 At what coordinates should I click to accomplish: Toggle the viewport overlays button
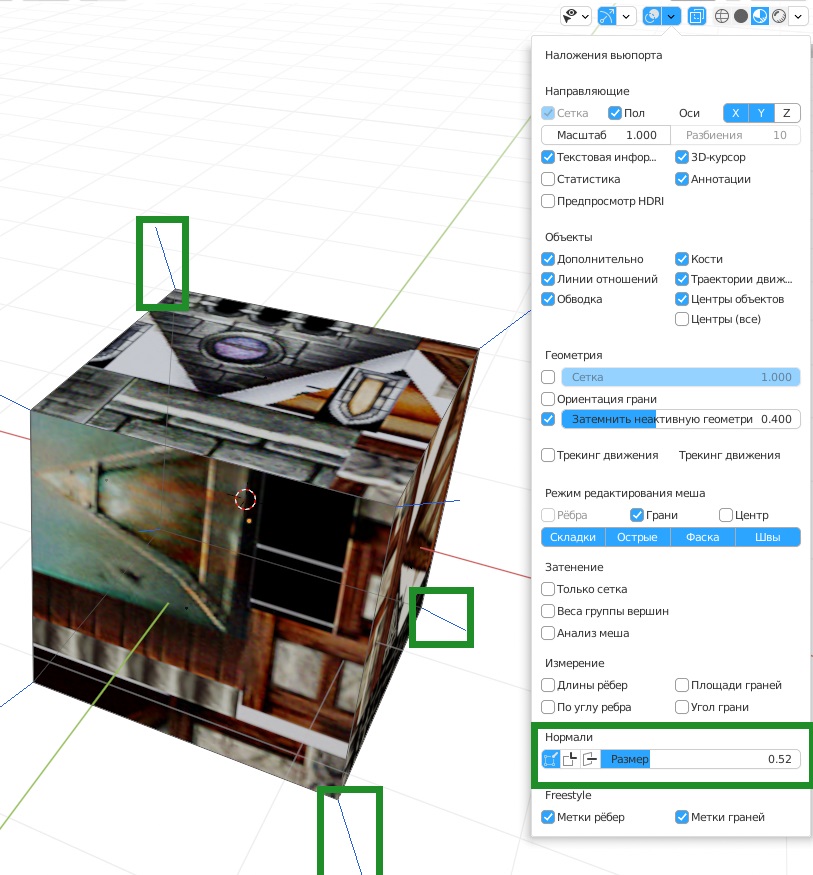tap(652, 16)
